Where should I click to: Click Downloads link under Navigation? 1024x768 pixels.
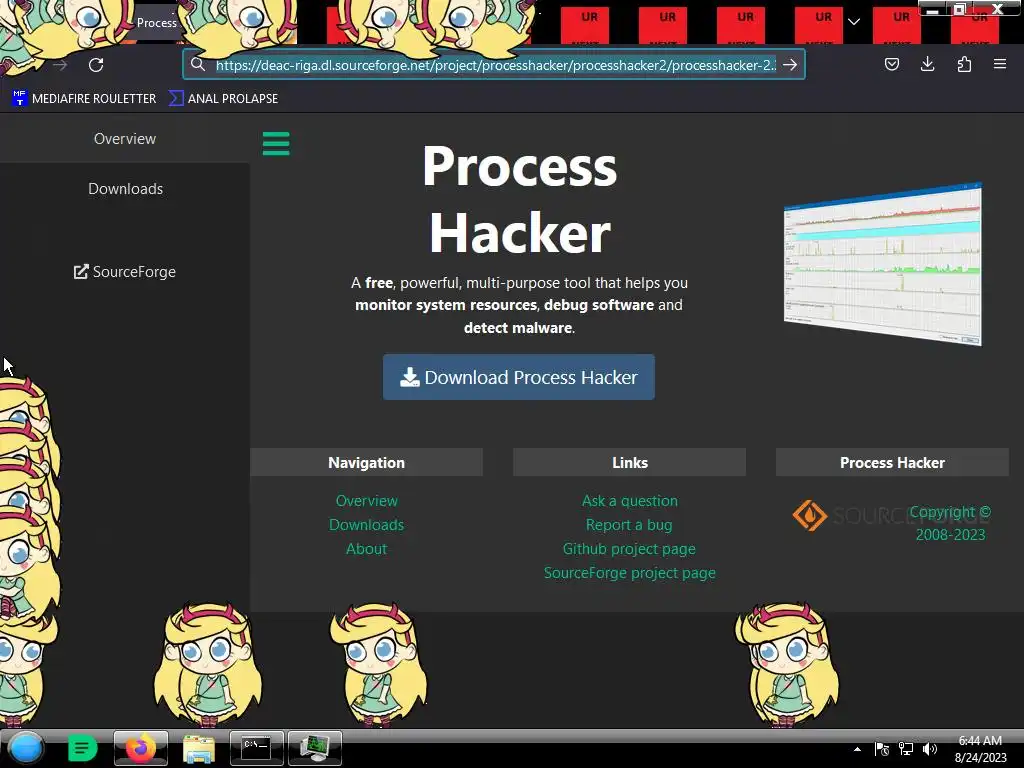tap(366, 525)
